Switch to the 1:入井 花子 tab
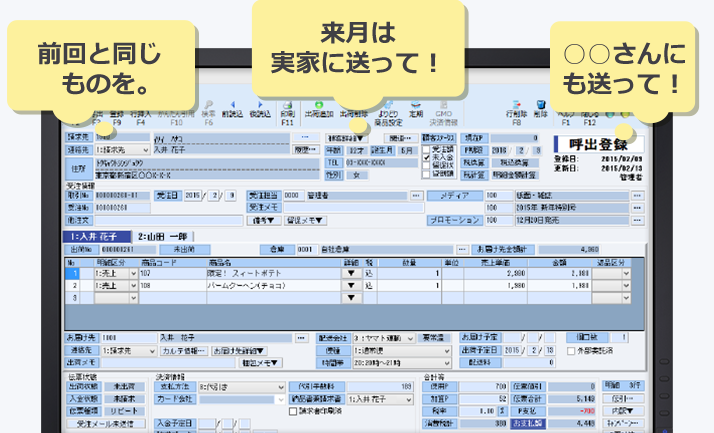 96,236
